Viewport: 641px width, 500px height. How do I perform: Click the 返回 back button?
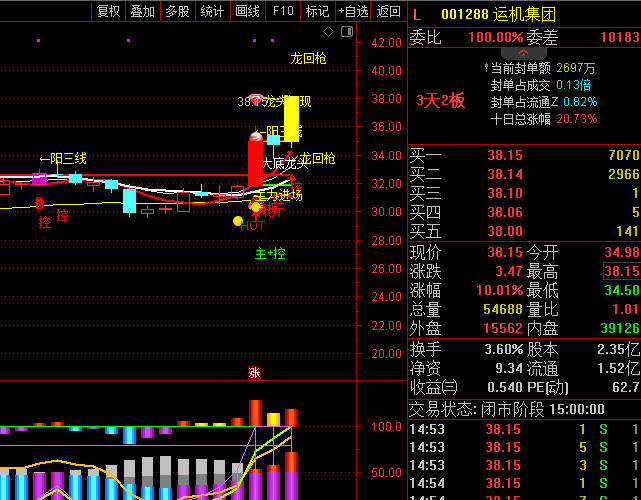[388, 11]
